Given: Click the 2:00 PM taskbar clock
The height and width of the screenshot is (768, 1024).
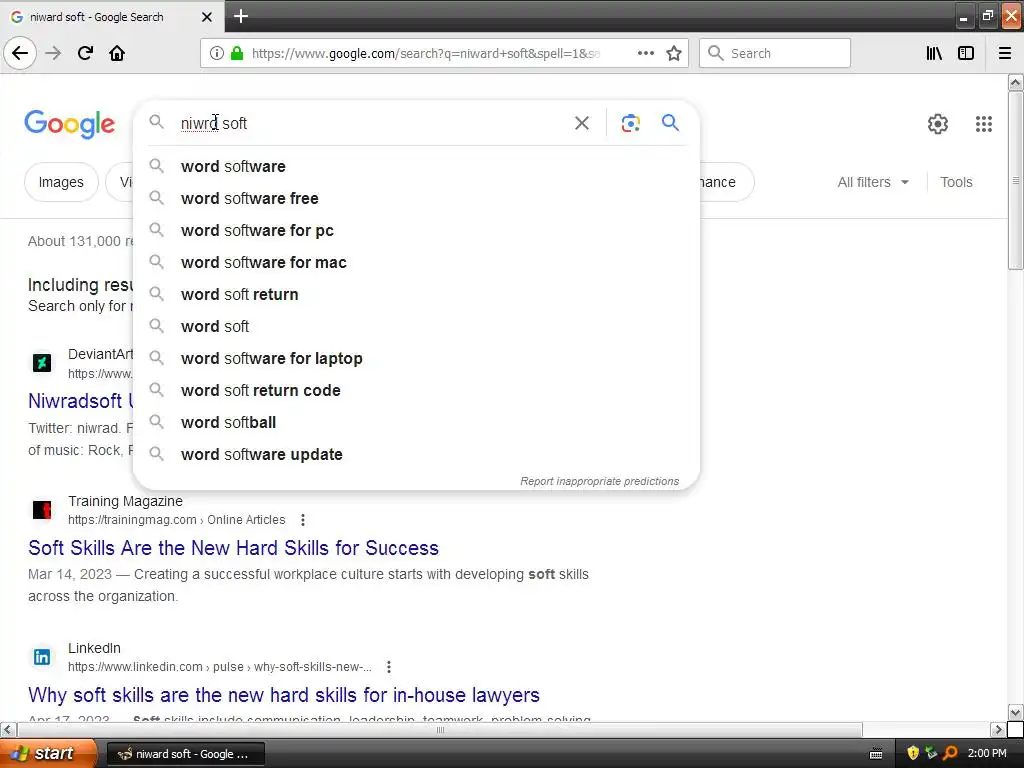Looking at the screenshot, I should click(987, 754).
